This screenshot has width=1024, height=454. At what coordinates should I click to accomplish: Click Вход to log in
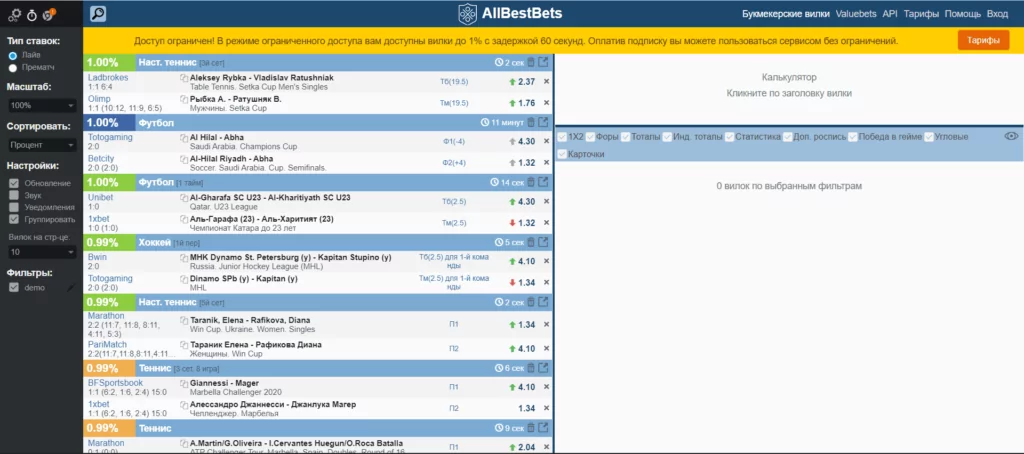click(x=997, y=14)
